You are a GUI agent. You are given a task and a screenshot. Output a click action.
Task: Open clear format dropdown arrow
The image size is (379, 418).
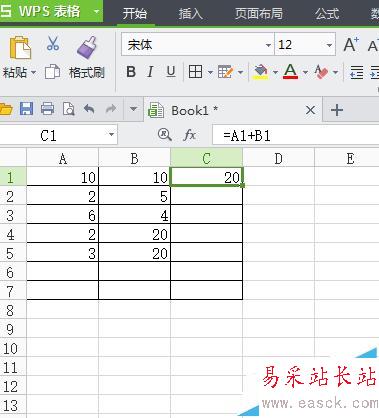(x=335, y=72)
